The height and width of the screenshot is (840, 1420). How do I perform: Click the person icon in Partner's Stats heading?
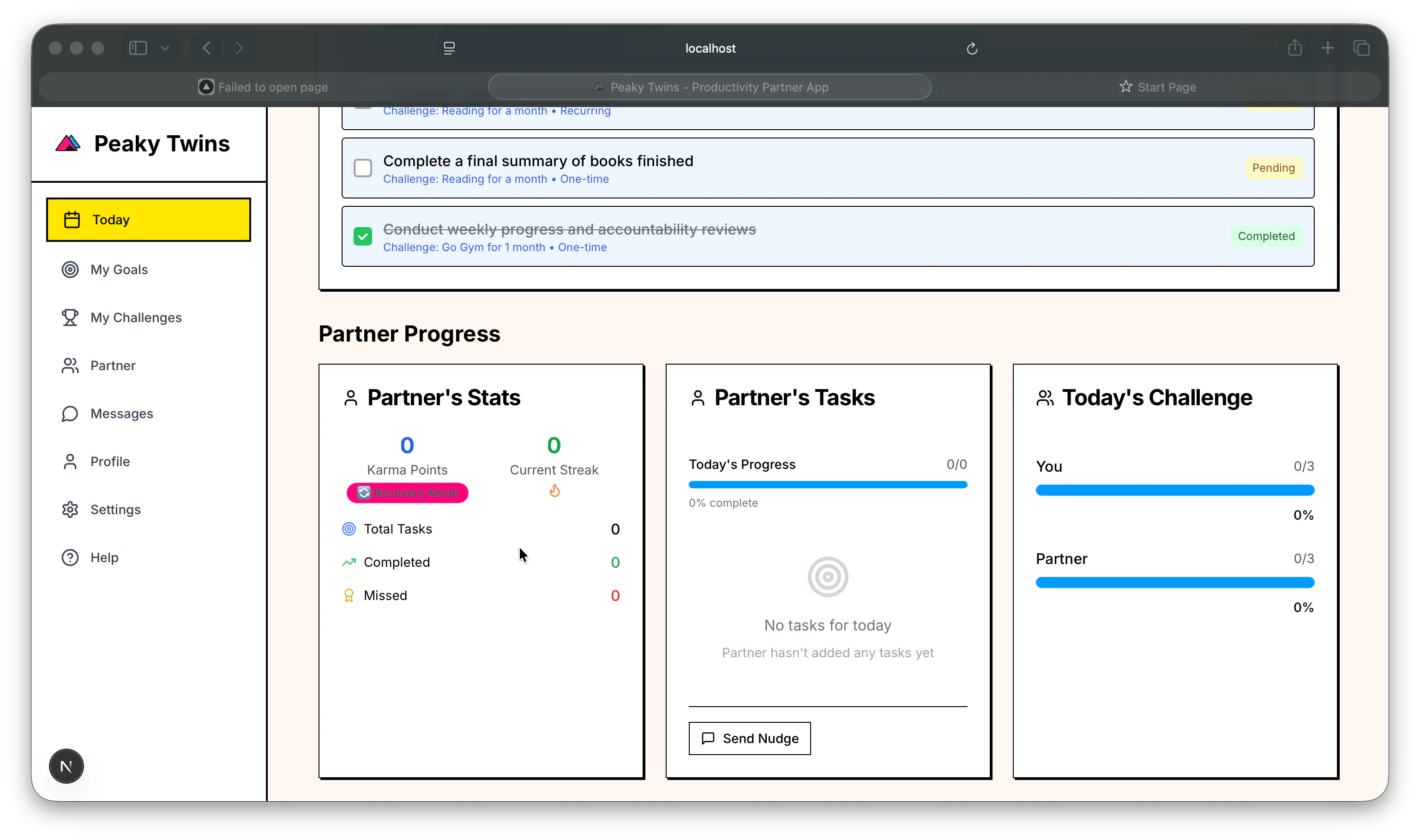[351, 398]
